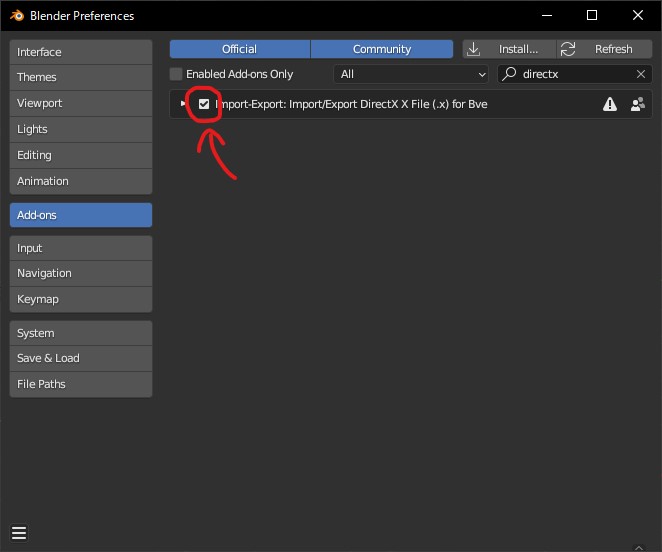Click the Import/Export DirectX X File add-on label
The height and width of the screenshot is (552, 662).
coord(351,104)
